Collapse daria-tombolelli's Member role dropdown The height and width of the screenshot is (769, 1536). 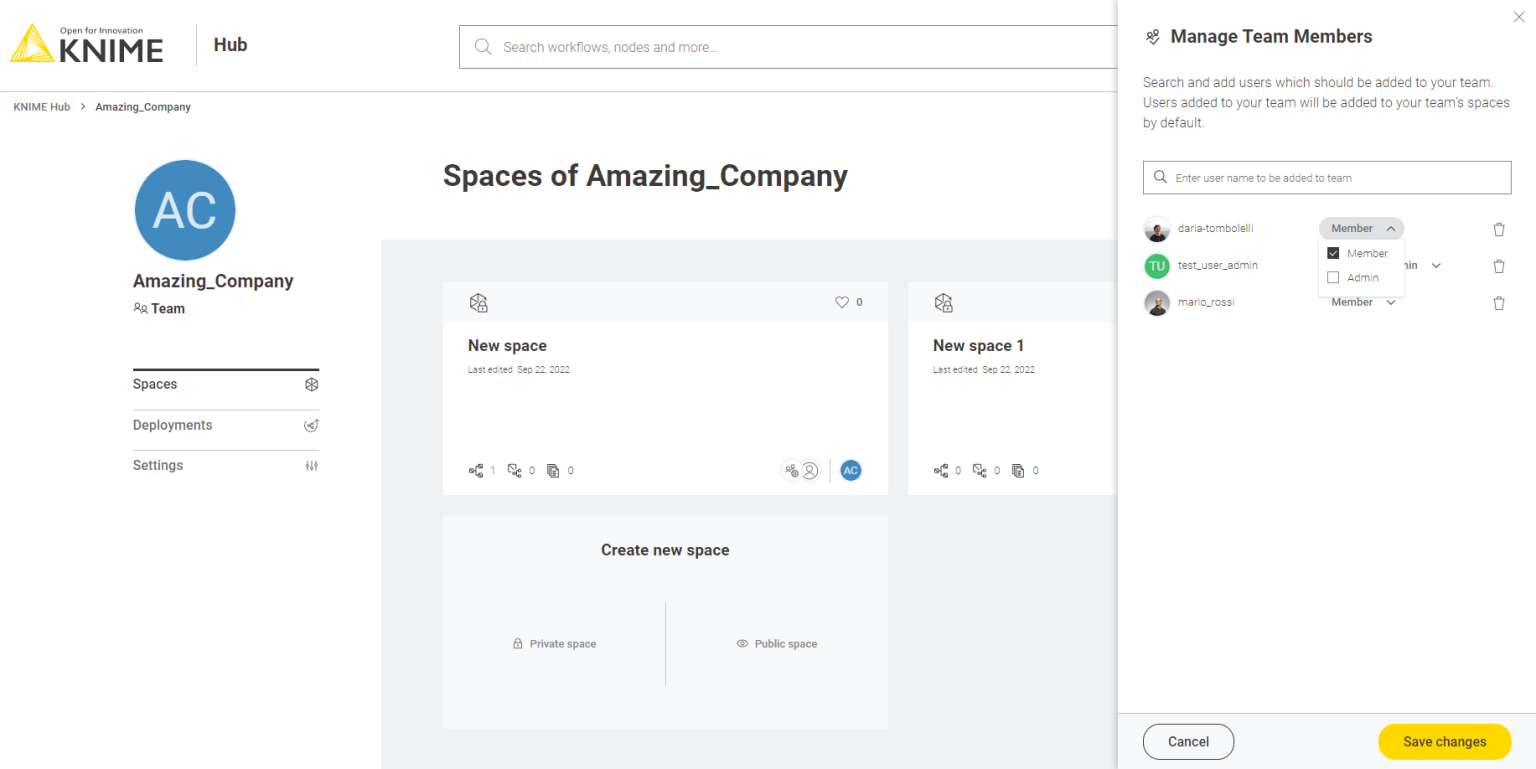point(1361,229)
